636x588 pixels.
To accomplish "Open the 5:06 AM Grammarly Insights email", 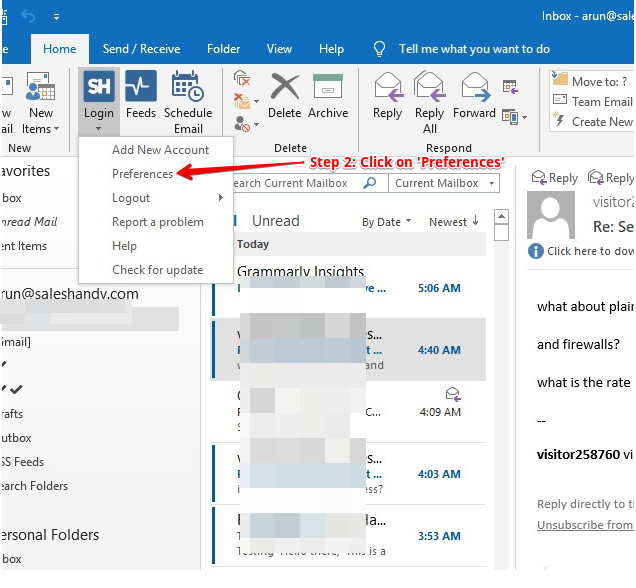I will pos(349,287).
